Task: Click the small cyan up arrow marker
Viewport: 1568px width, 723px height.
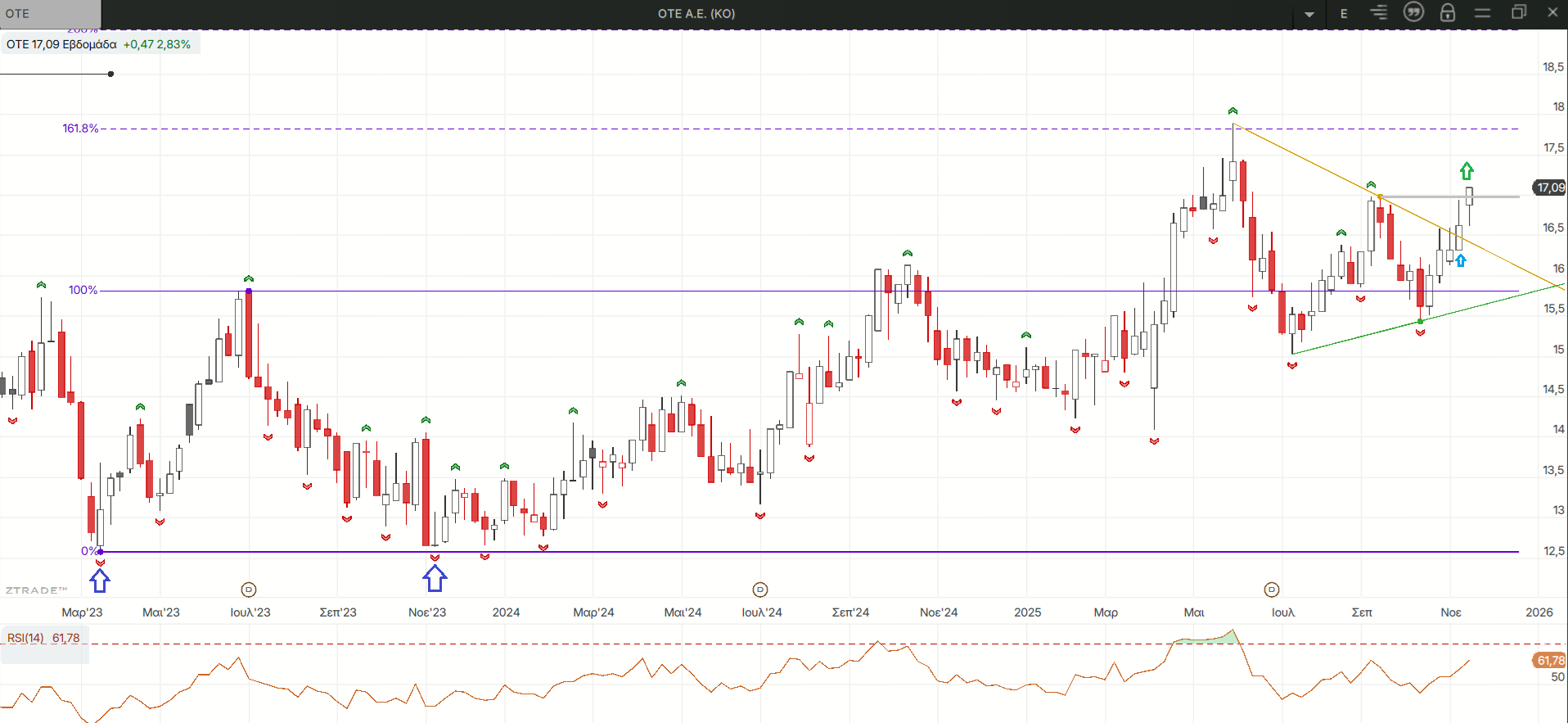Action: [1461, 260]
